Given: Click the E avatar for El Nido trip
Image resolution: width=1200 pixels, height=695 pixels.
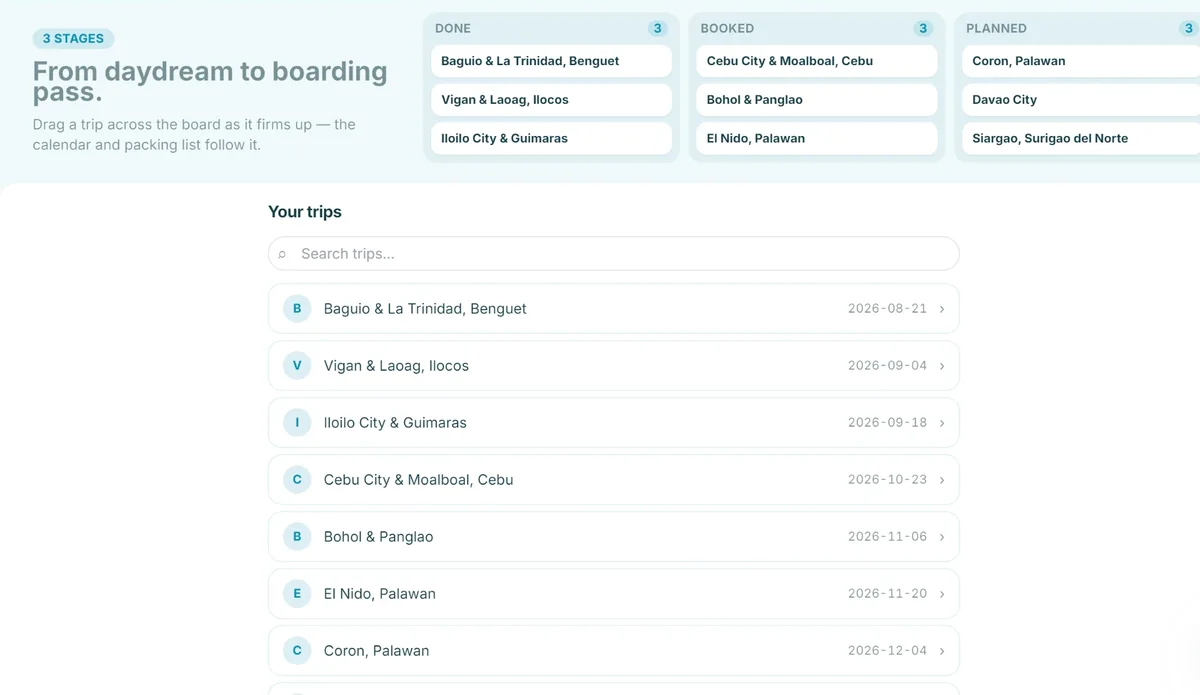Looking at the screenshot, I should (x=297, y=593).
